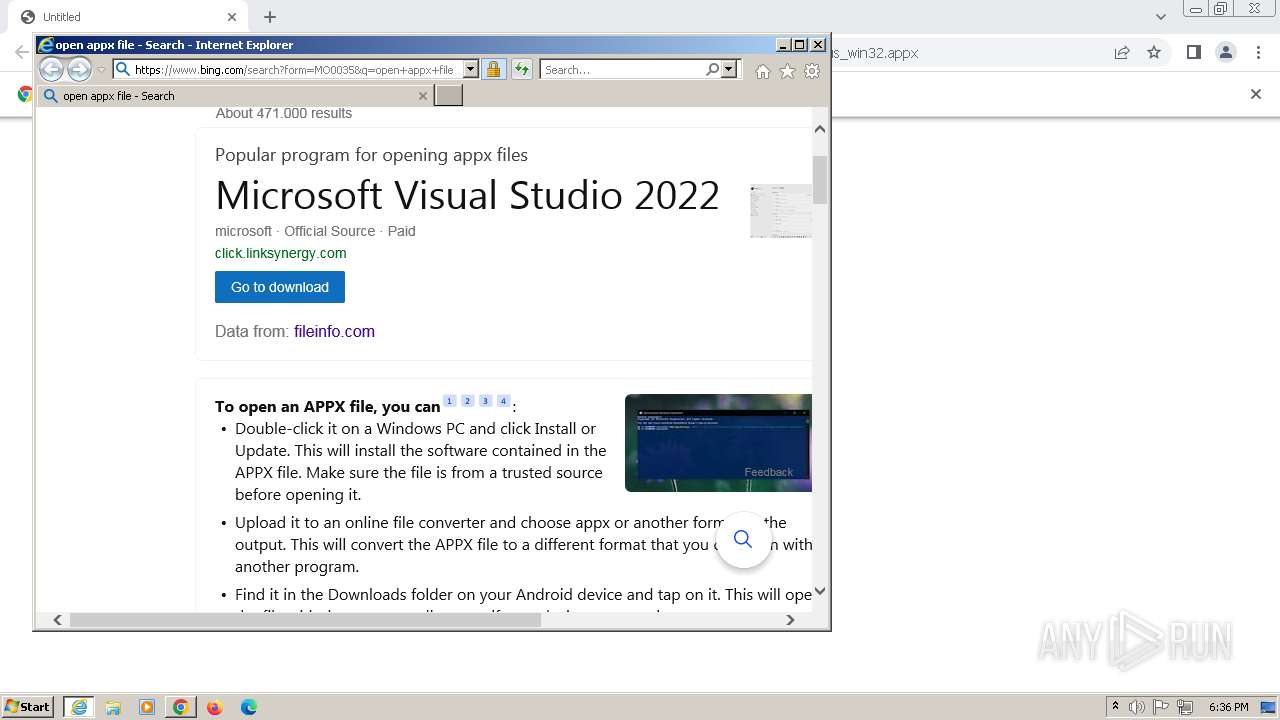Open Chrome tab search chevron
The image size is (1280, 720).
tap(1160, 17)
